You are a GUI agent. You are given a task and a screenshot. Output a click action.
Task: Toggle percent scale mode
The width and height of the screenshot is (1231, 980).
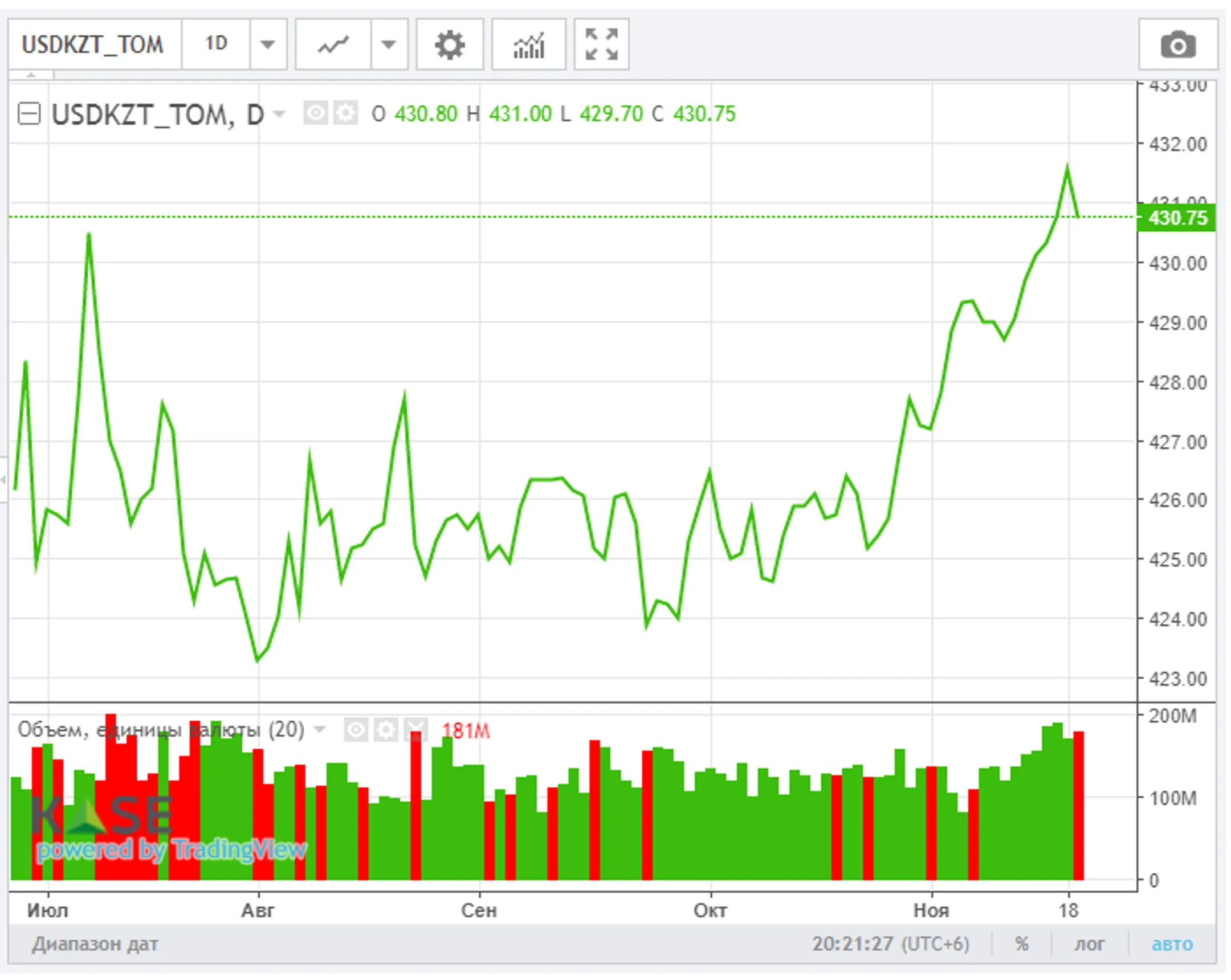[1021, 944]
